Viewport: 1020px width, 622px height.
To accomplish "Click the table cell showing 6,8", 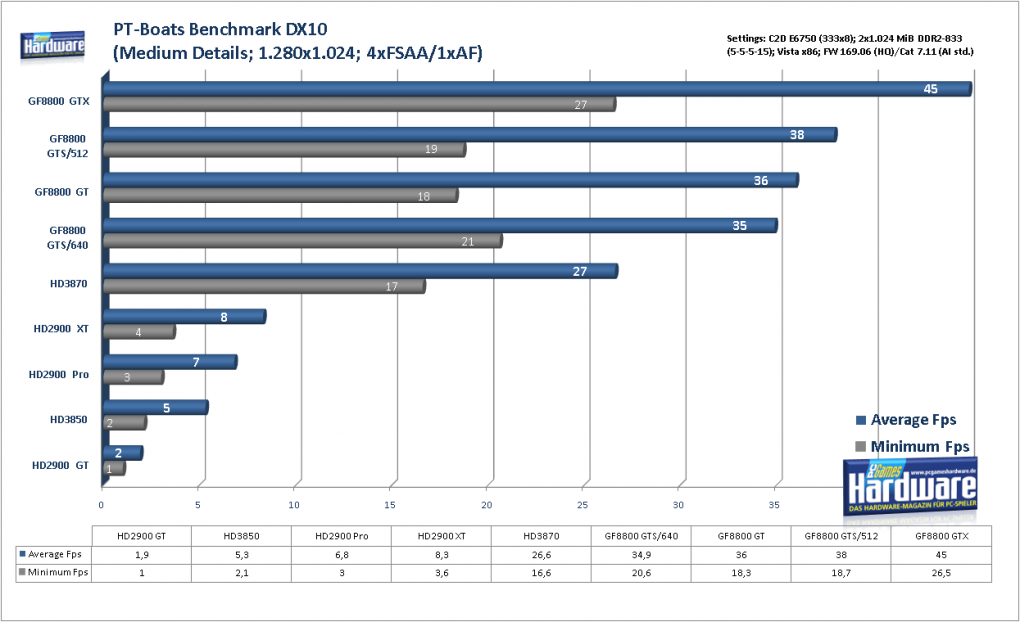I will tap(342, 555).
